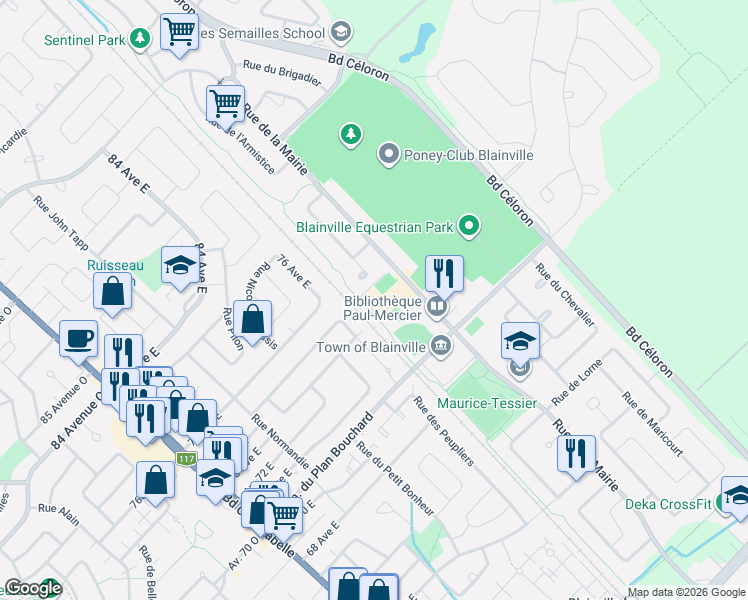Select the Poney-Club Blainville location pin
The height and width of the screenshot is (600, 748).
coord(389,155)
